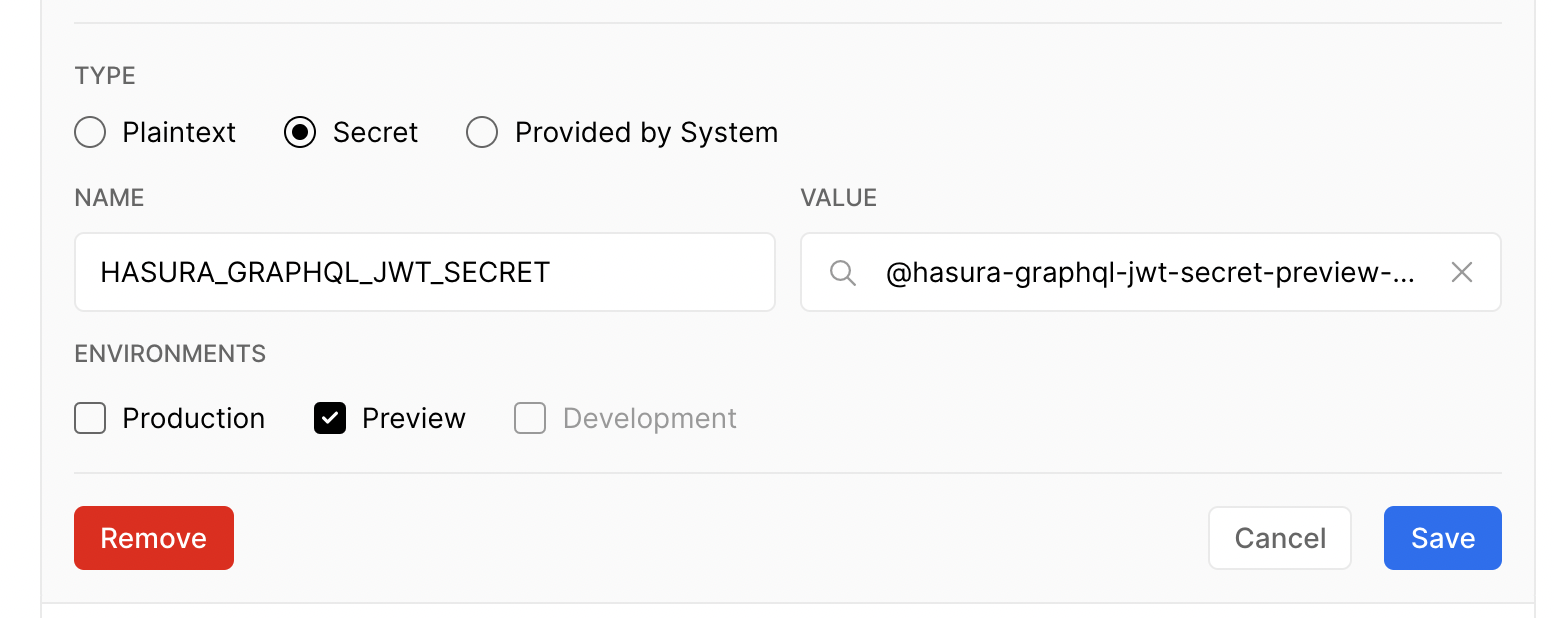Click the Production label text
The width and height of the screenshot is (1554, 618).
pyautogui.click(x=194, y=418)
